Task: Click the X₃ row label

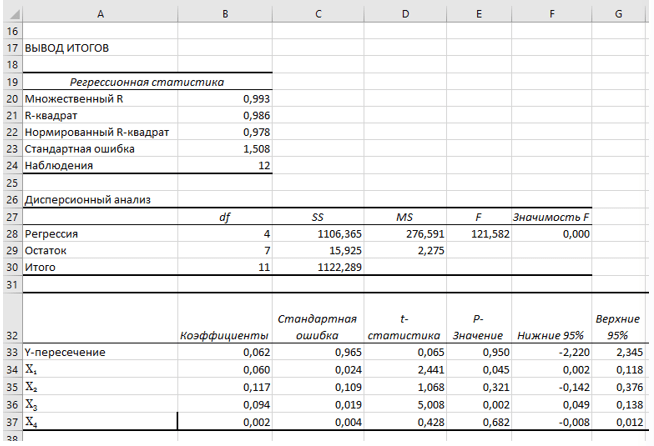Action: point(100,405)
